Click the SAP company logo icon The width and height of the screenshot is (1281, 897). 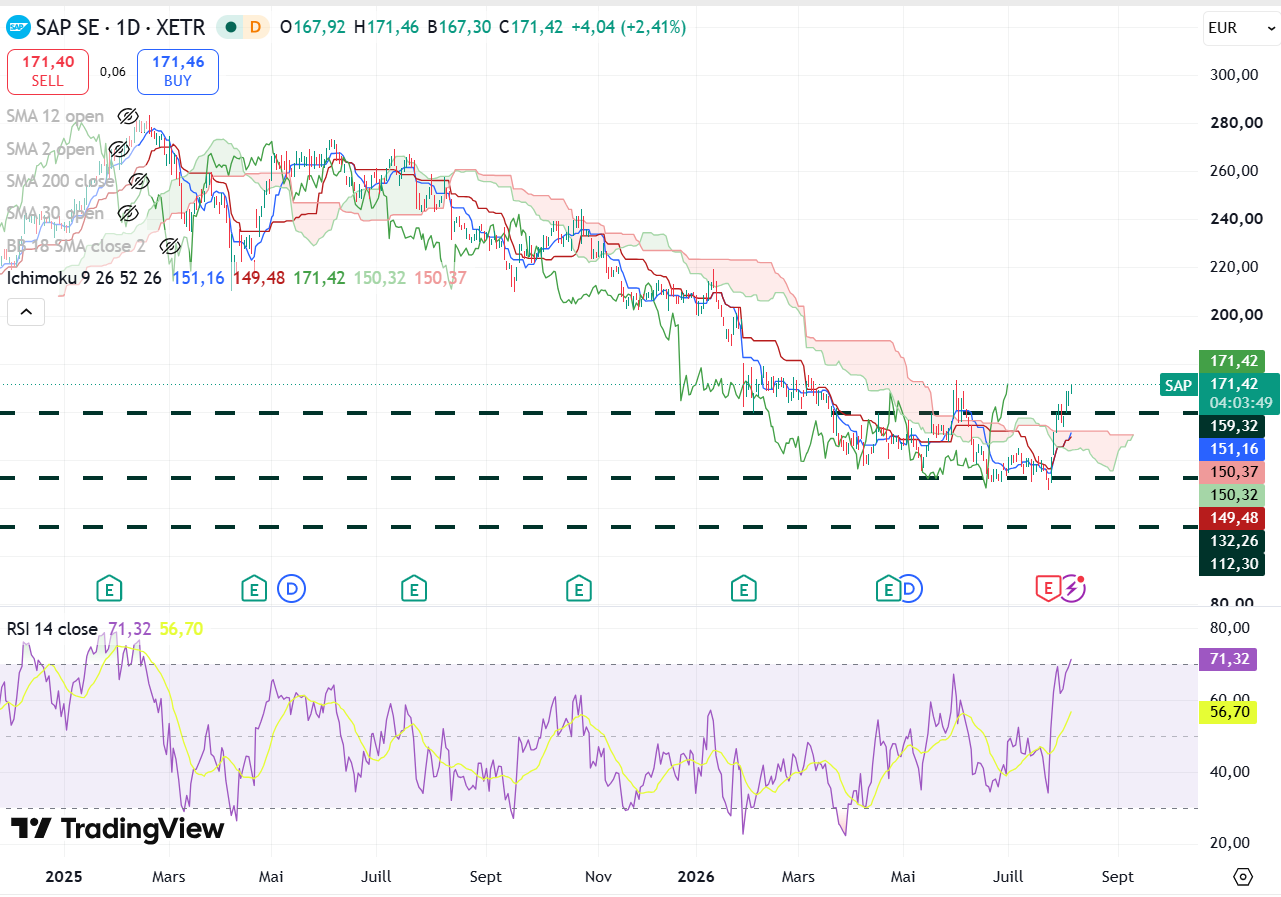click(19, 27)
